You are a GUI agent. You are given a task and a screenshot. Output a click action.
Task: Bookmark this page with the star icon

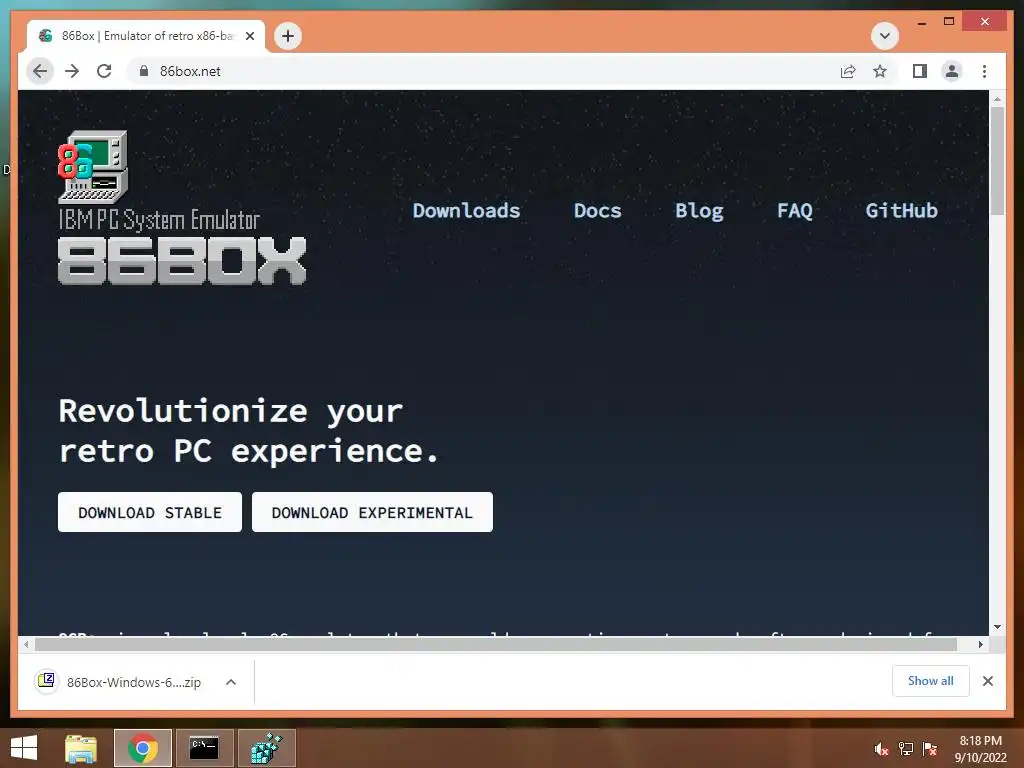coord(880,71)
